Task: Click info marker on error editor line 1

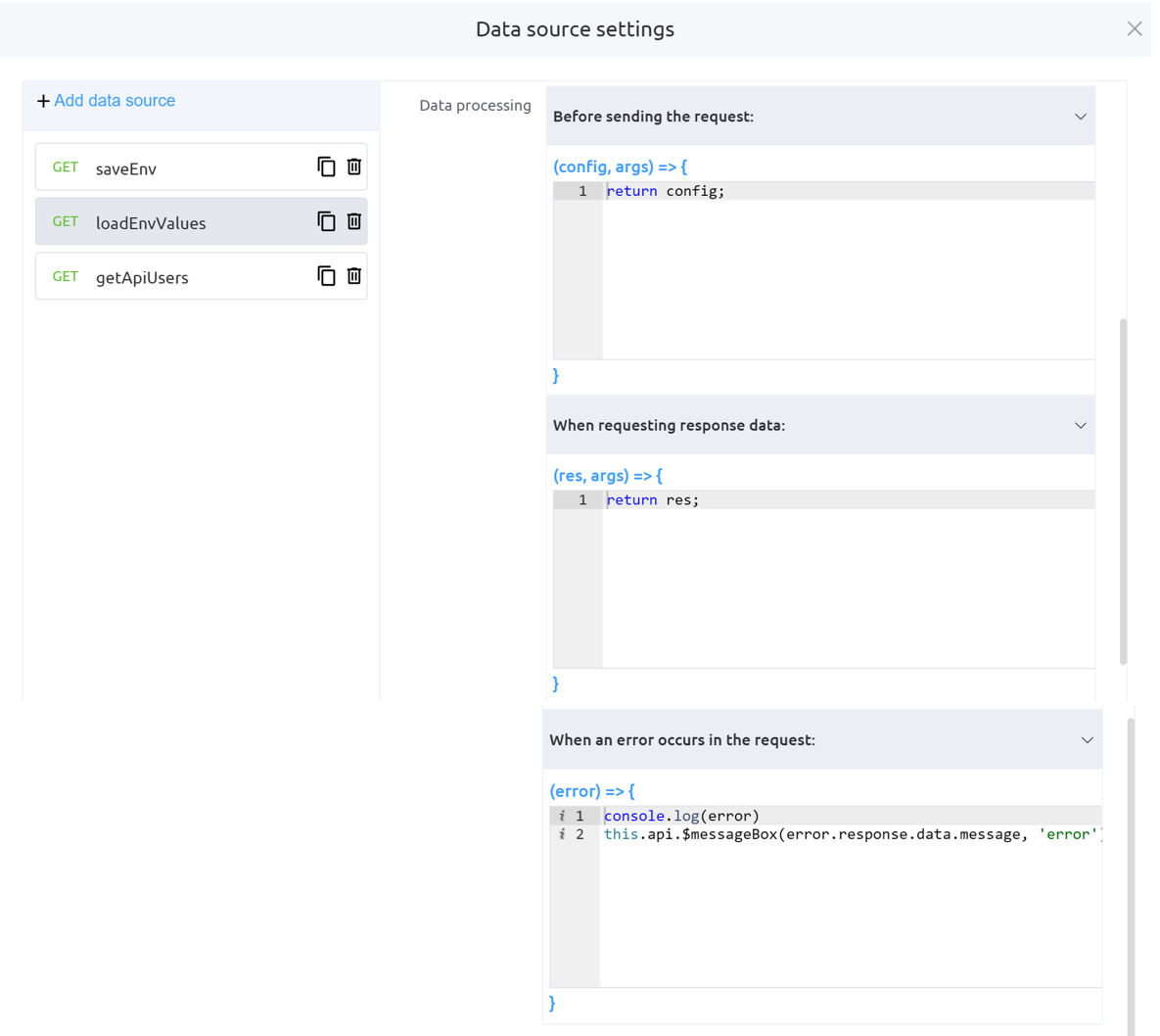Action: (x=562, y=816)
